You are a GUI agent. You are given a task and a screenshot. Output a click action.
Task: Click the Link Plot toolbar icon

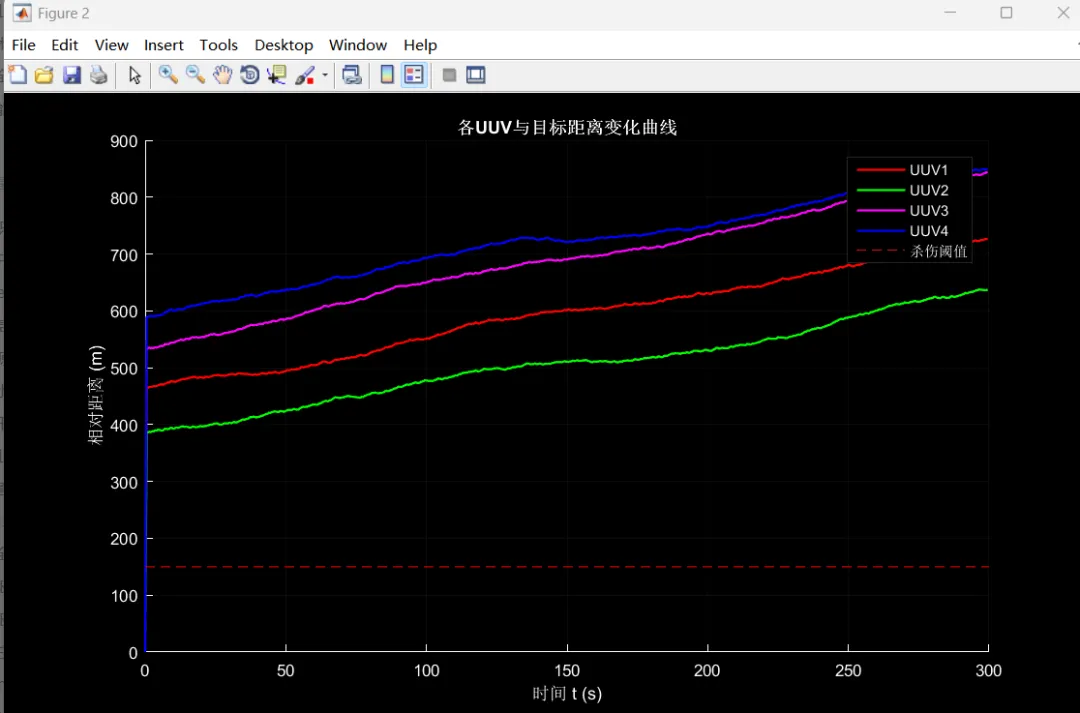(352, 74)
